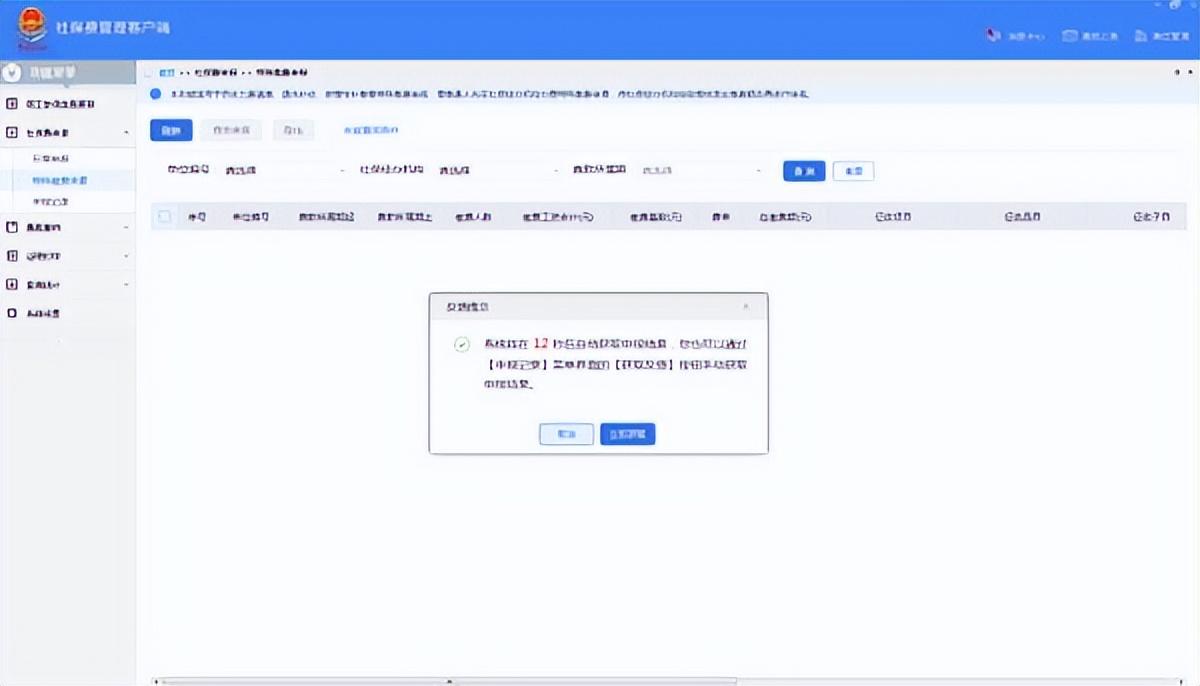The height and width of the screenshot is (686, 1200).
Task: Click the icon of the fourth sidebar main item
Action: pyautogui.click(x=12, y=228)
